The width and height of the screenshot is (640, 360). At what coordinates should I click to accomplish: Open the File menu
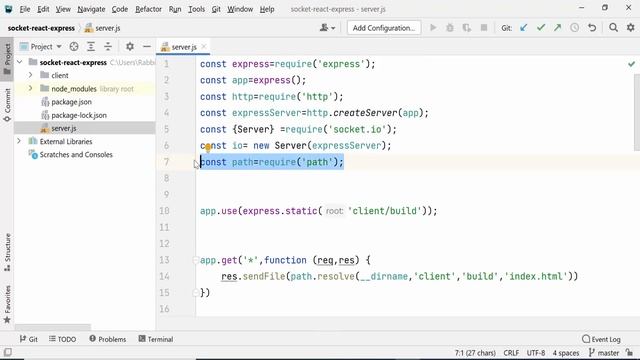[x=25, y=9]
